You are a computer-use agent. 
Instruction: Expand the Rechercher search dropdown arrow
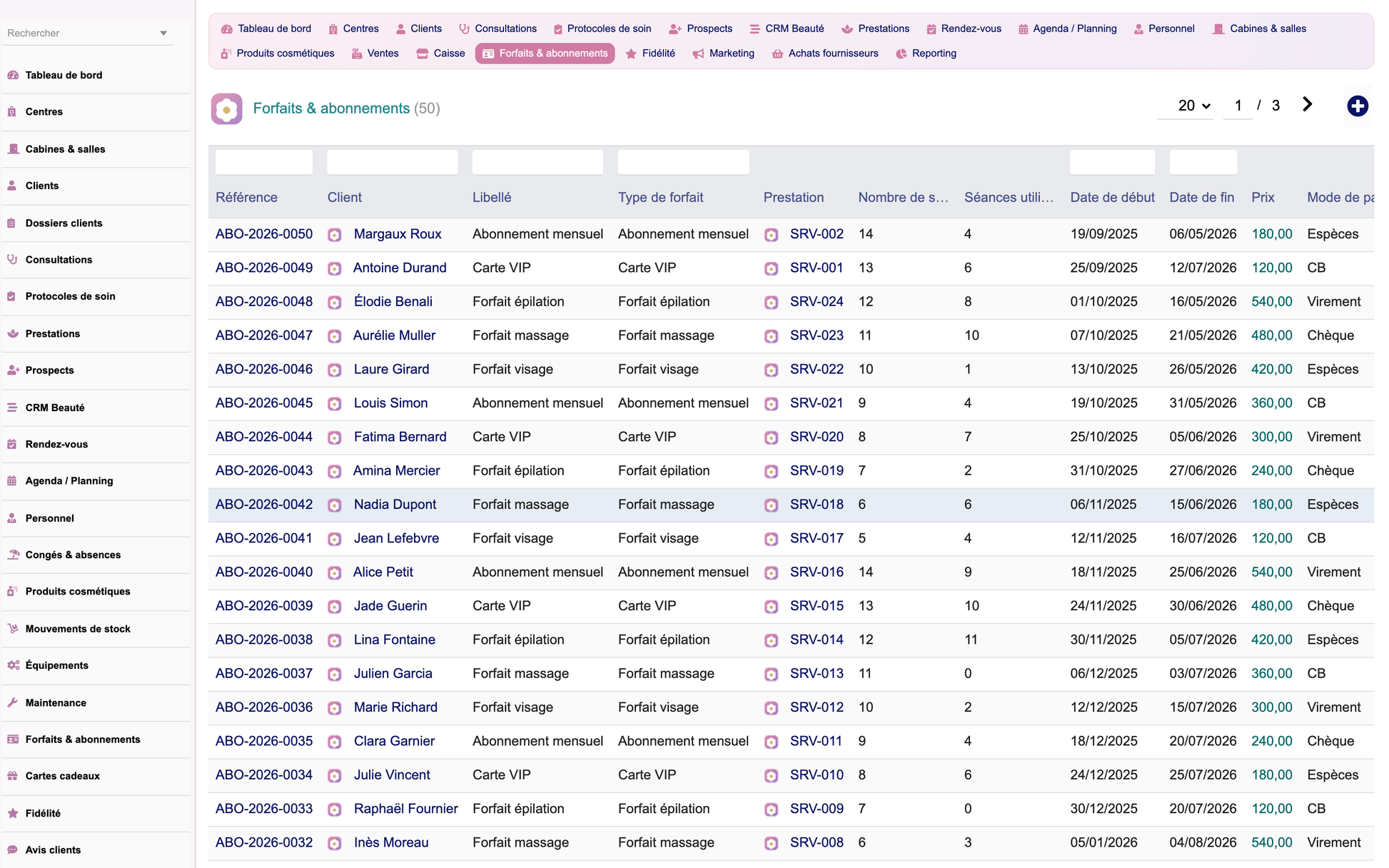tap(163, 34)
